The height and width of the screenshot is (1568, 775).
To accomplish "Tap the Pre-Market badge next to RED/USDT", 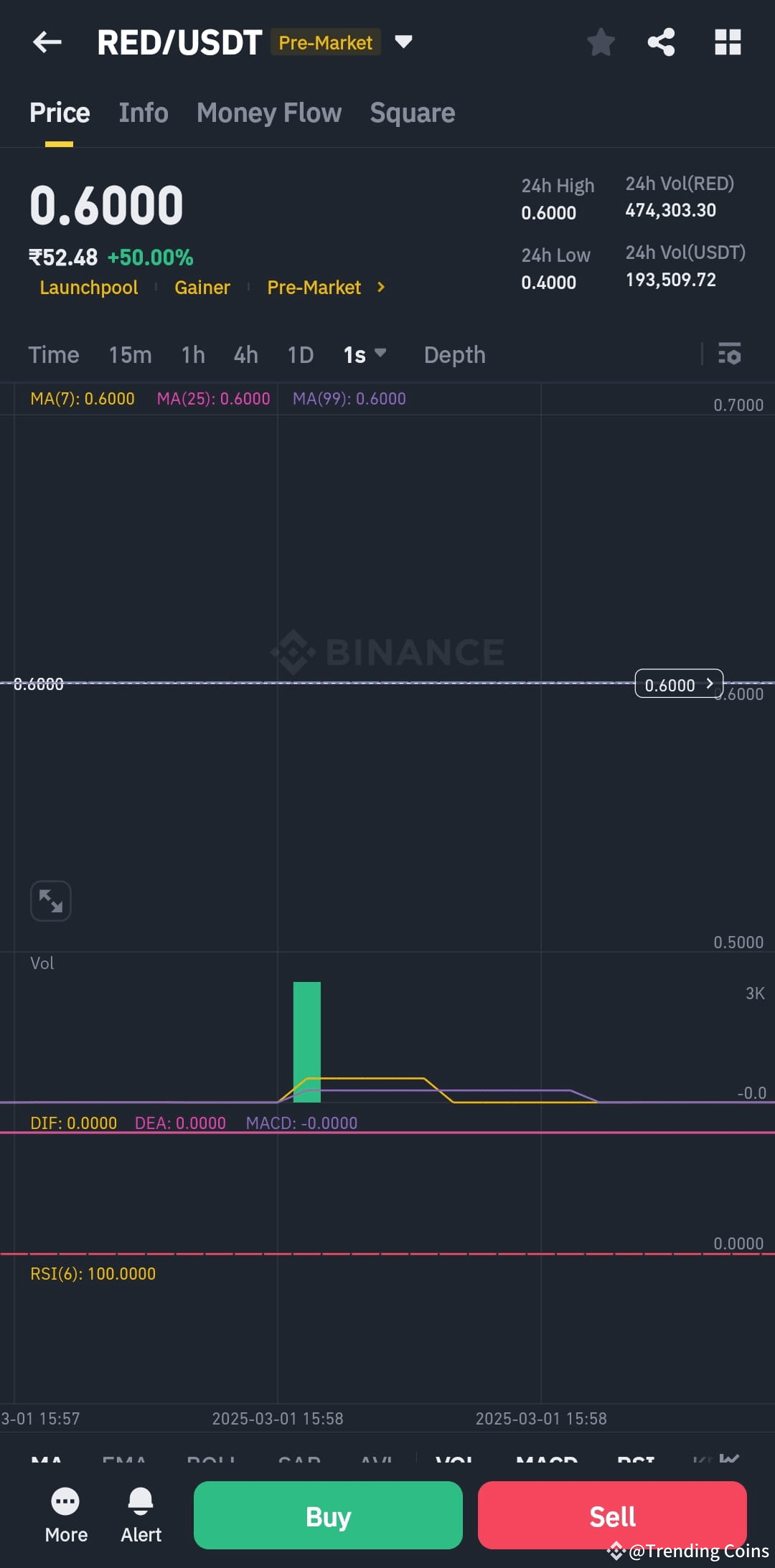I will point(325,42).
